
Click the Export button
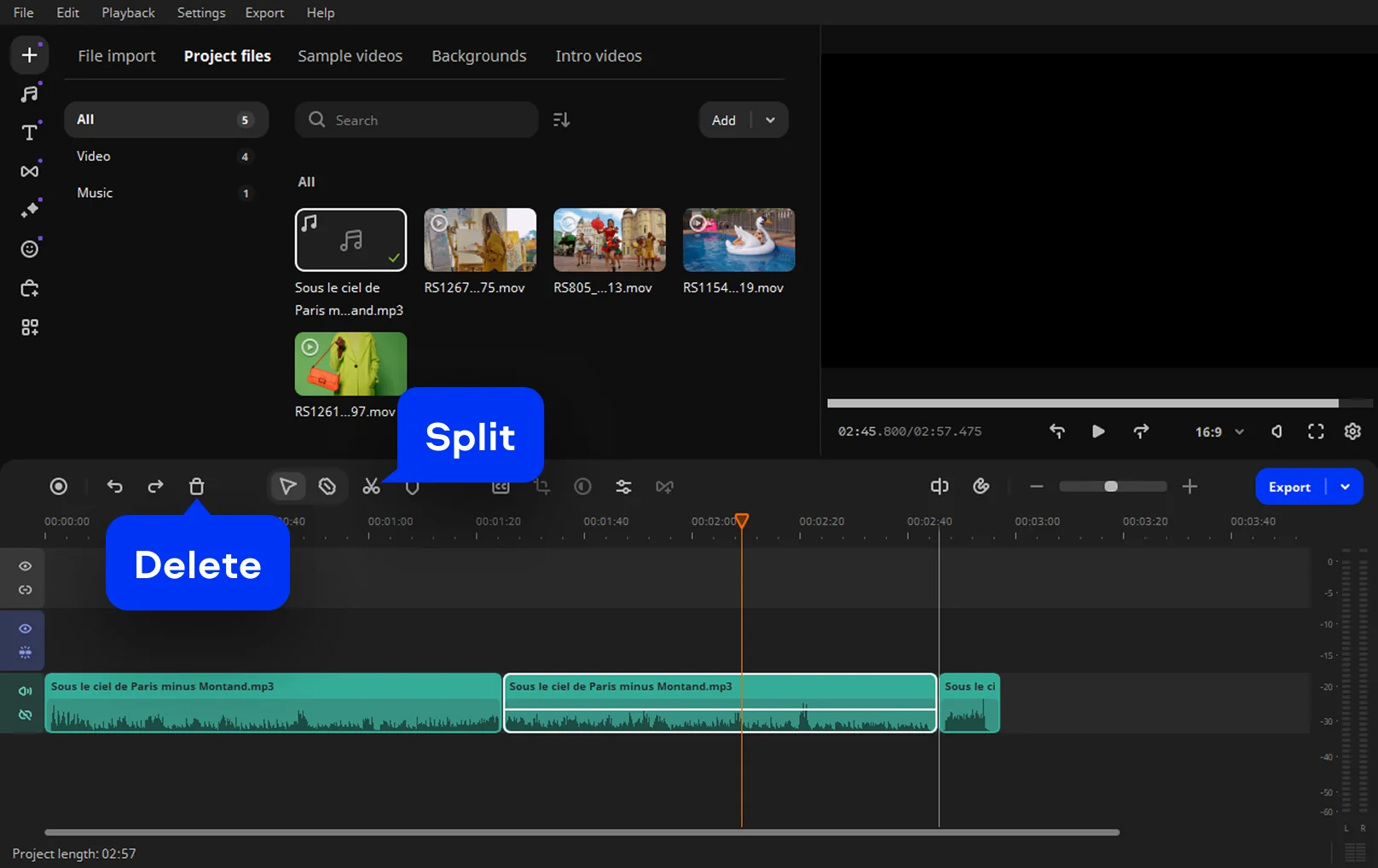[1289, 487]
